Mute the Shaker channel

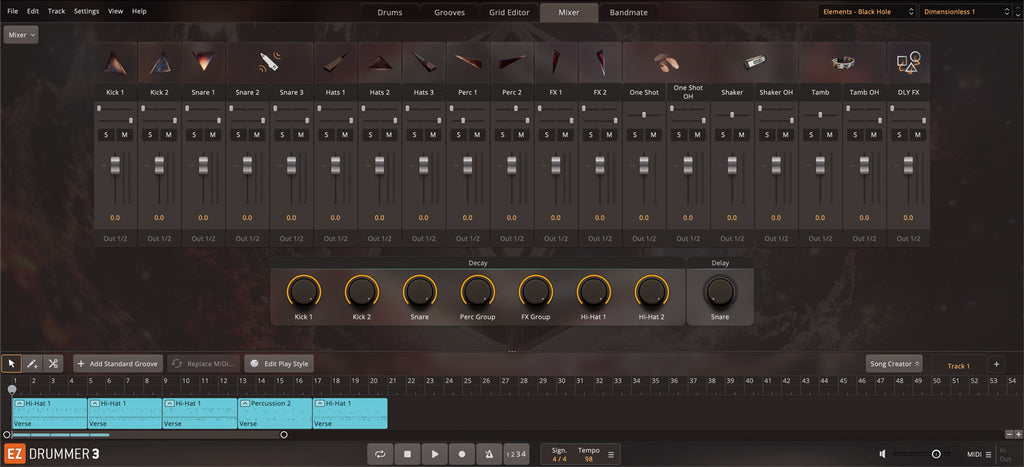(x=741, y=135)
